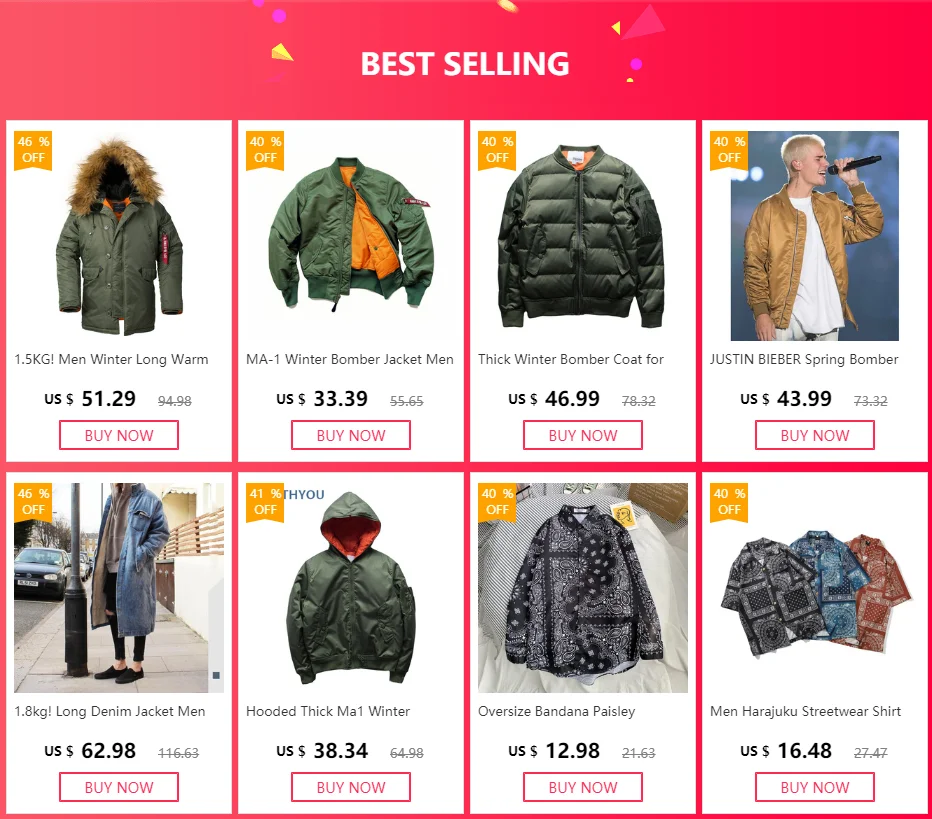This screenshot has height=819, width=932.
Task: Click Buy Now for the $33.39 MA-1 jacket
Action: point(351,435)
